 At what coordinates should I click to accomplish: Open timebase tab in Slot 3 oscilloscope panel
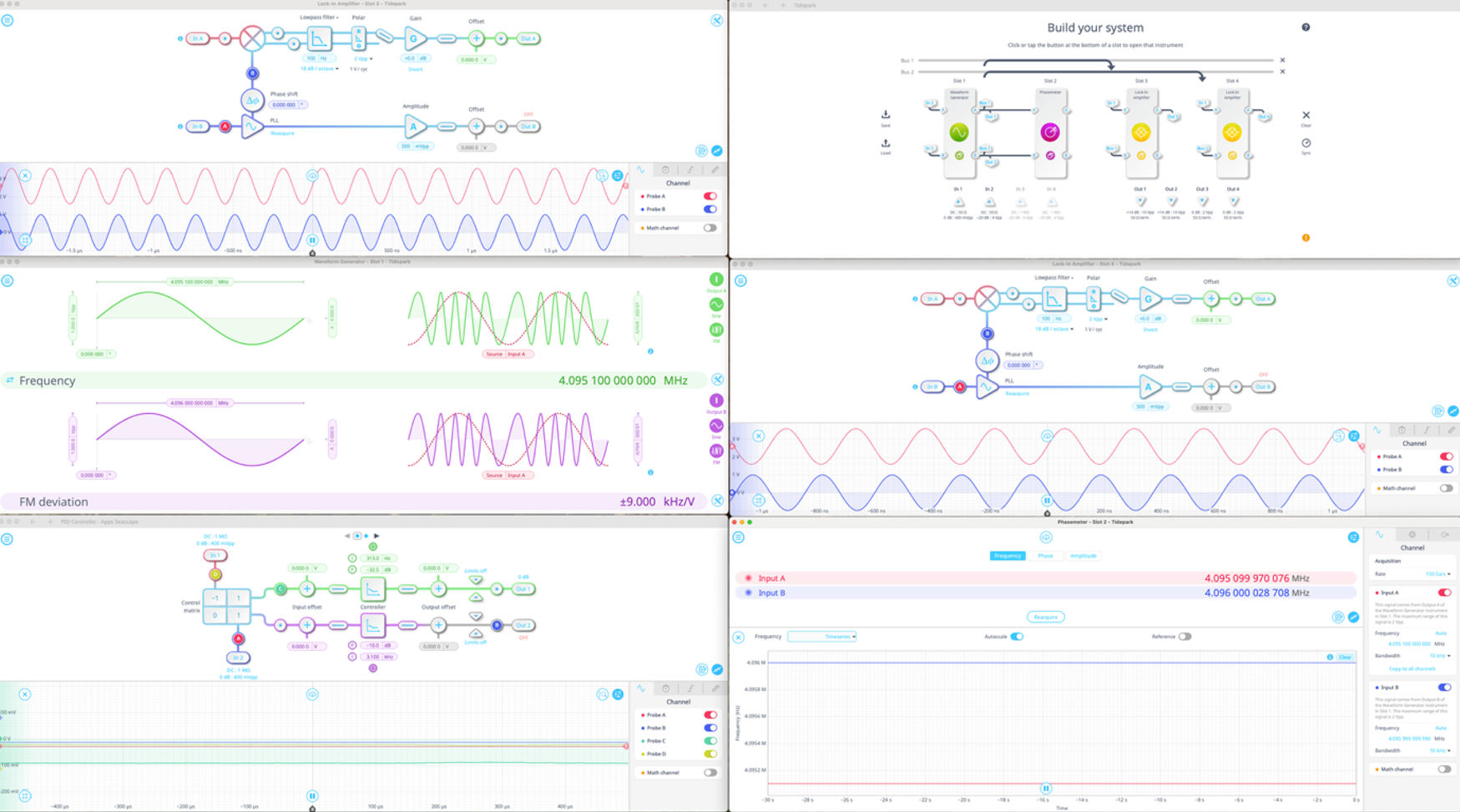665,169
